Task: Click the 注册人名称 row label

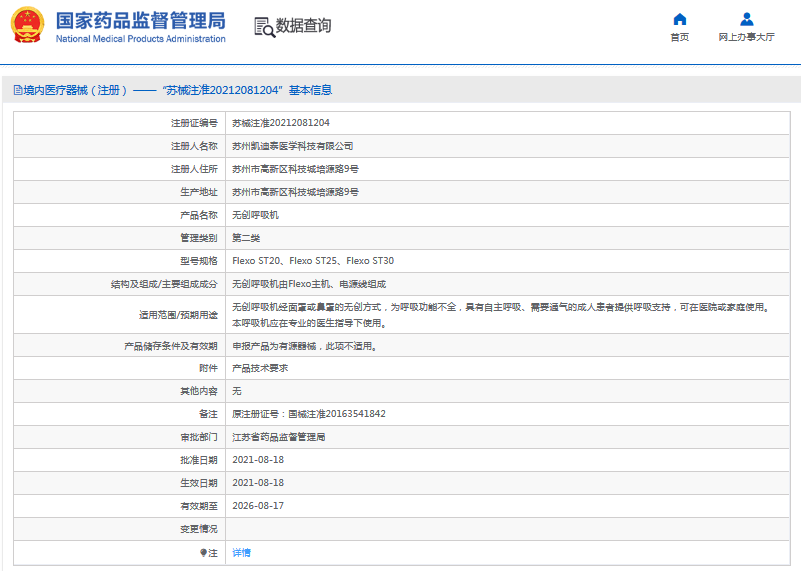Action: [194, 146]
